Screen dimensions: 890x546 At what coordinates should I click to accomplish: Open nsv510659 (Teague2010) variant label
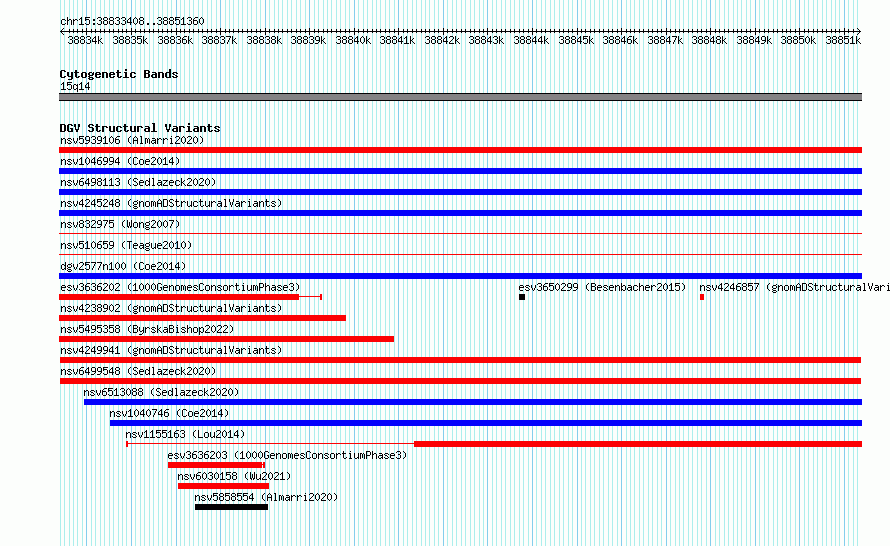(x=126, y=245)
